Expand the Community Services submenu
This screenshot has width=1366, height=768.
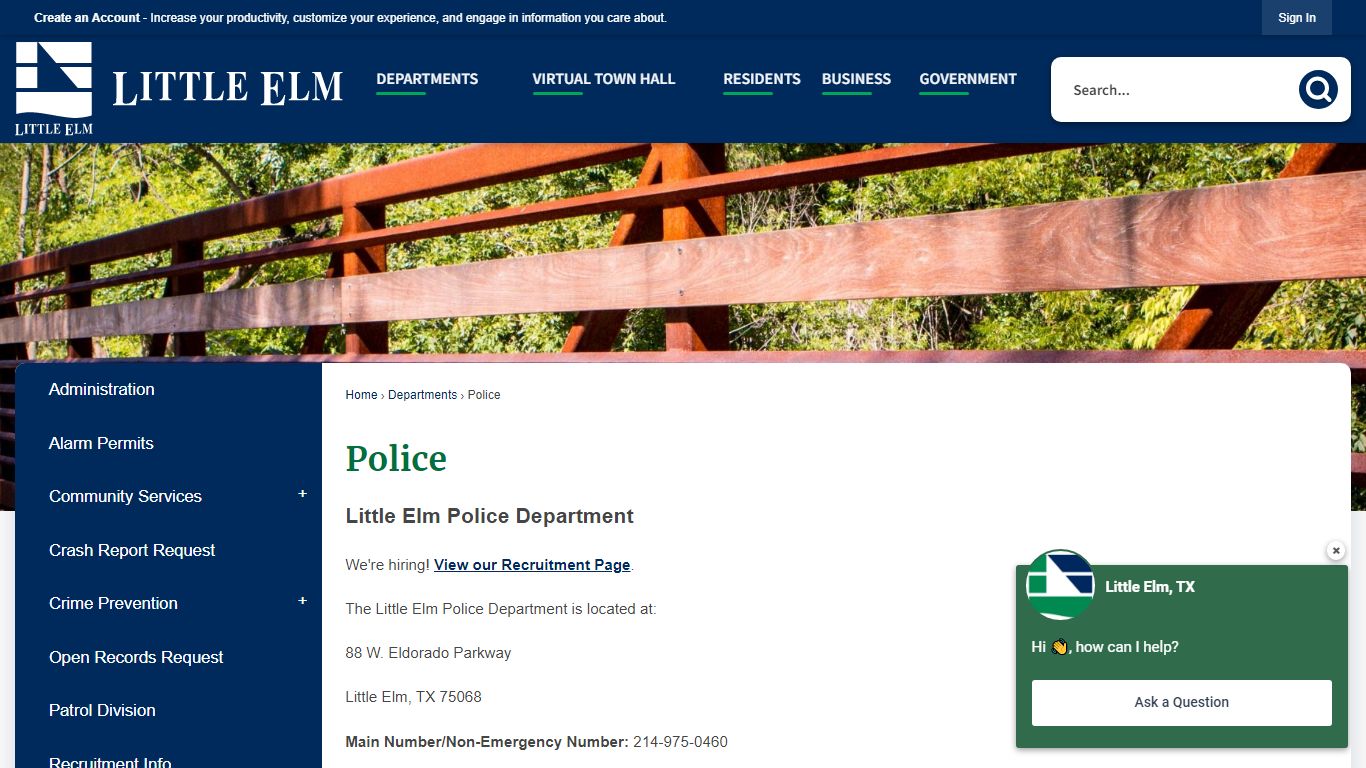pyautogui.click(x=302, y=495)
